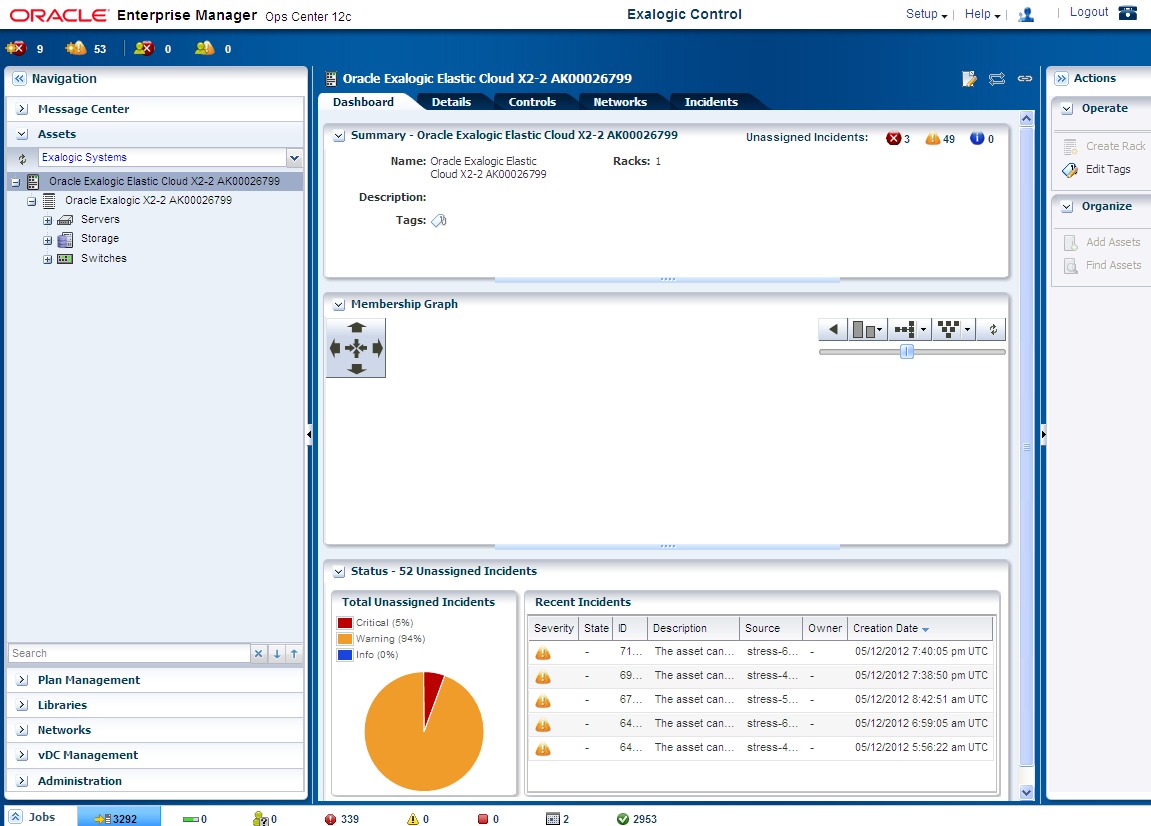Click the Critical red legend swatch
The width and height of the screenshot is (1151, 826).
[x=344, y=623]
